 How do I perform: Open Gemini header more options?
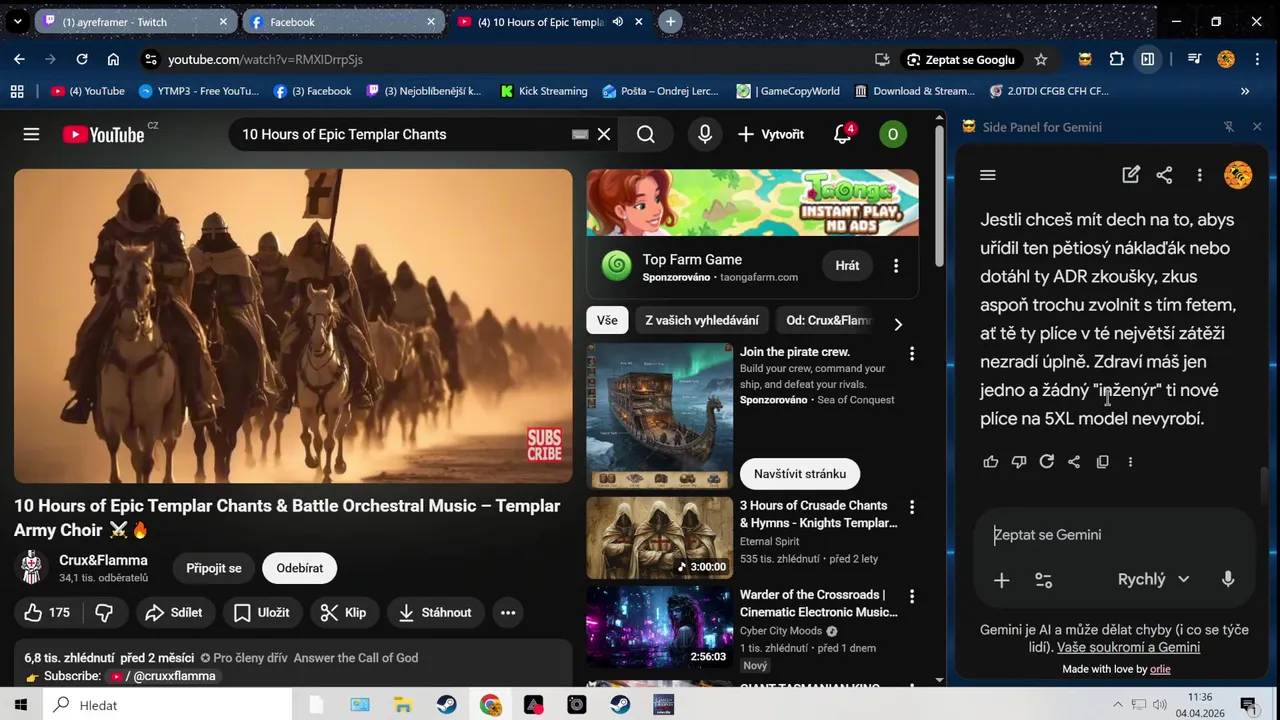1199,175
